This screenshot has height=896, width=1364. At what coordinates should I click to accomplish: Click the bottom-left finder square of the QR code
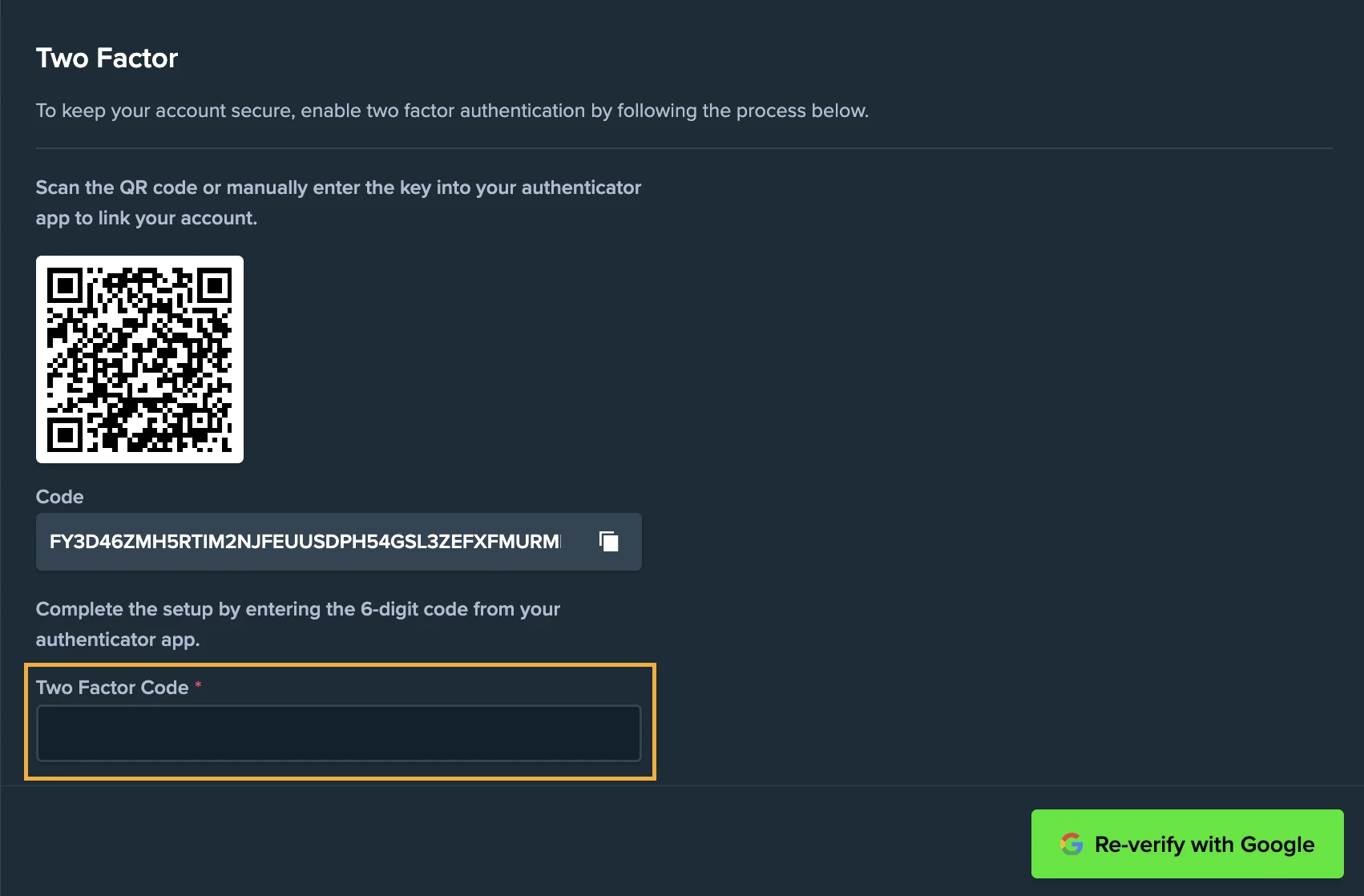[65, 434]
